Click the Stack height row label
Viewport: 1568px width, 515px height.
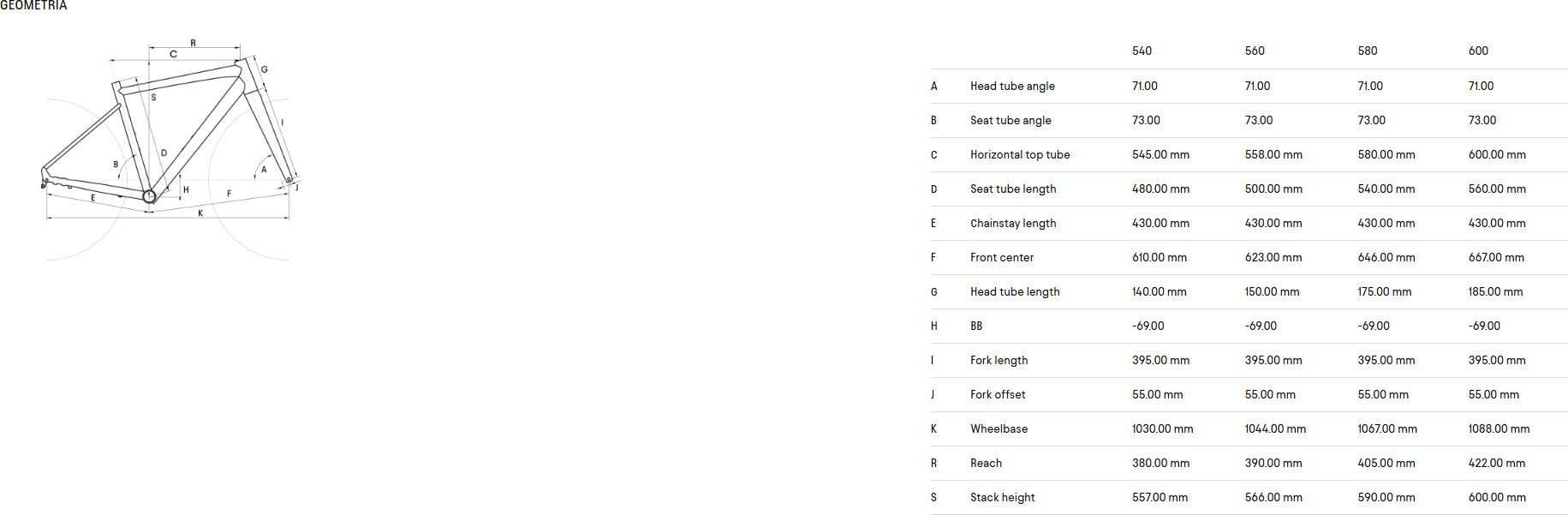click(x=1002, y=498)
